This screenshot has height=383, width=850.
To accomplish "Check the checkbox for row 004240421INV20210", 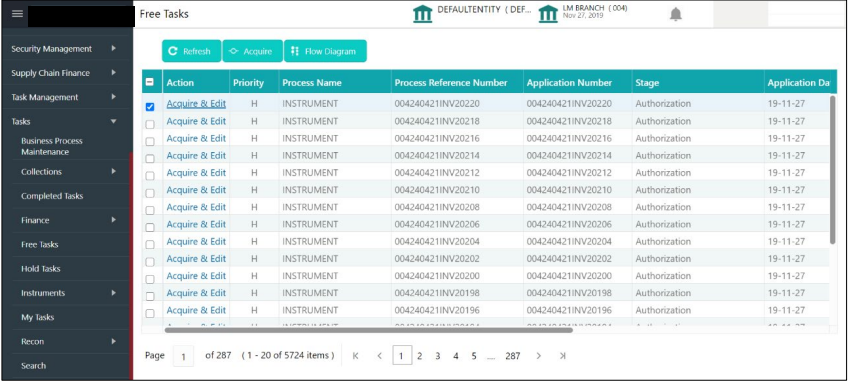I will click(150, 193).
